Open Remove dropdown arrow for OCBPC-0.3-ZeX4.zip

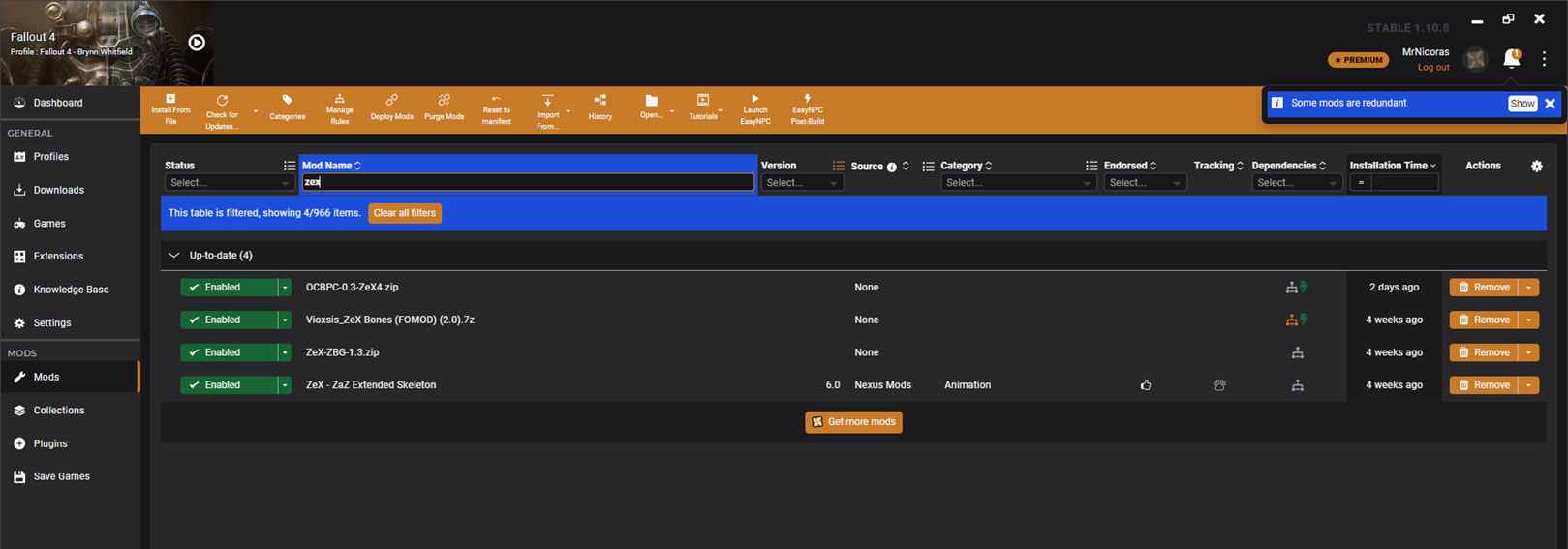pyautogui.click(x=1528, y=288)
